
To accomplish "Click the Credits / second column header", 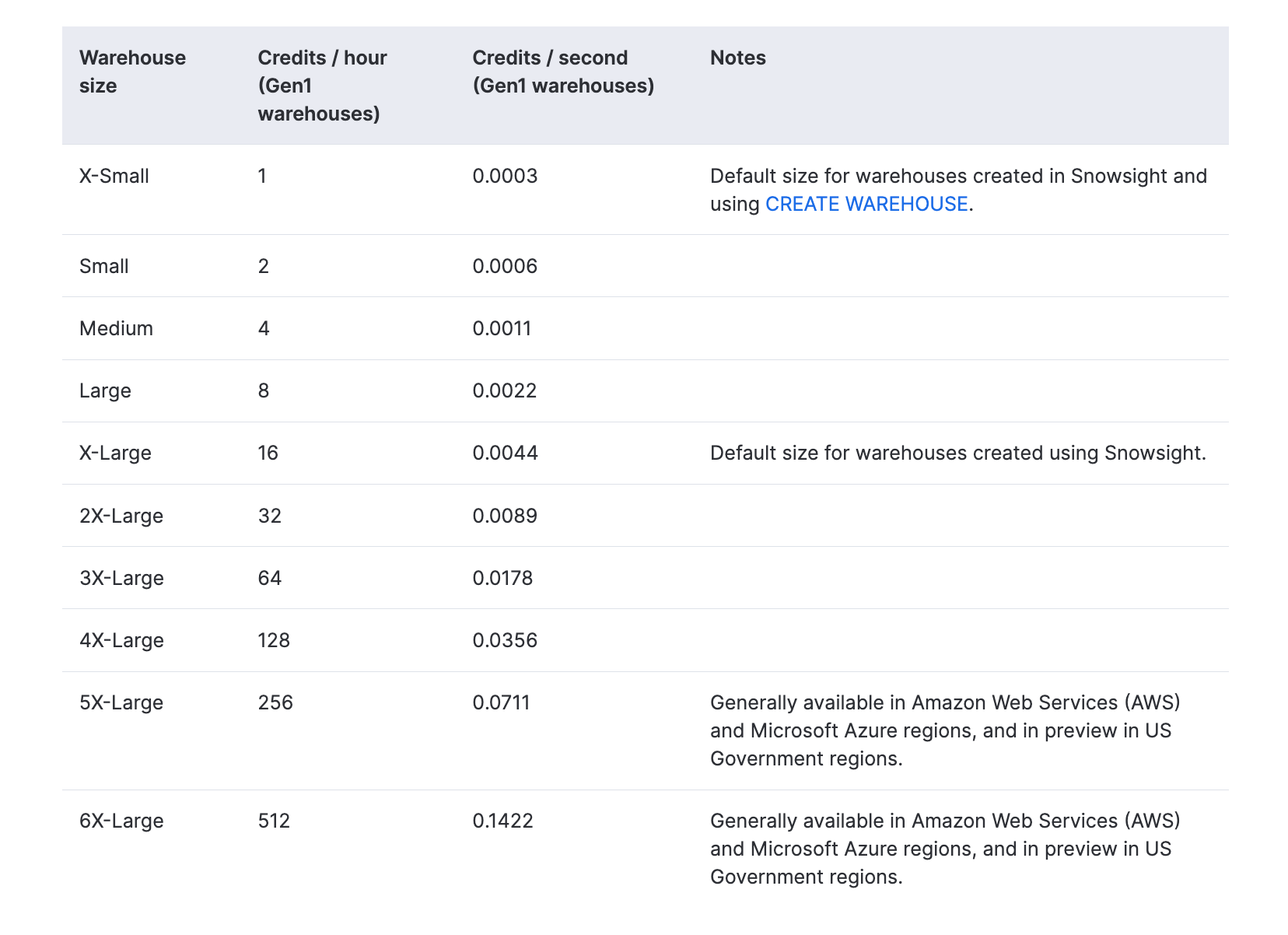I will click(562, 72).
